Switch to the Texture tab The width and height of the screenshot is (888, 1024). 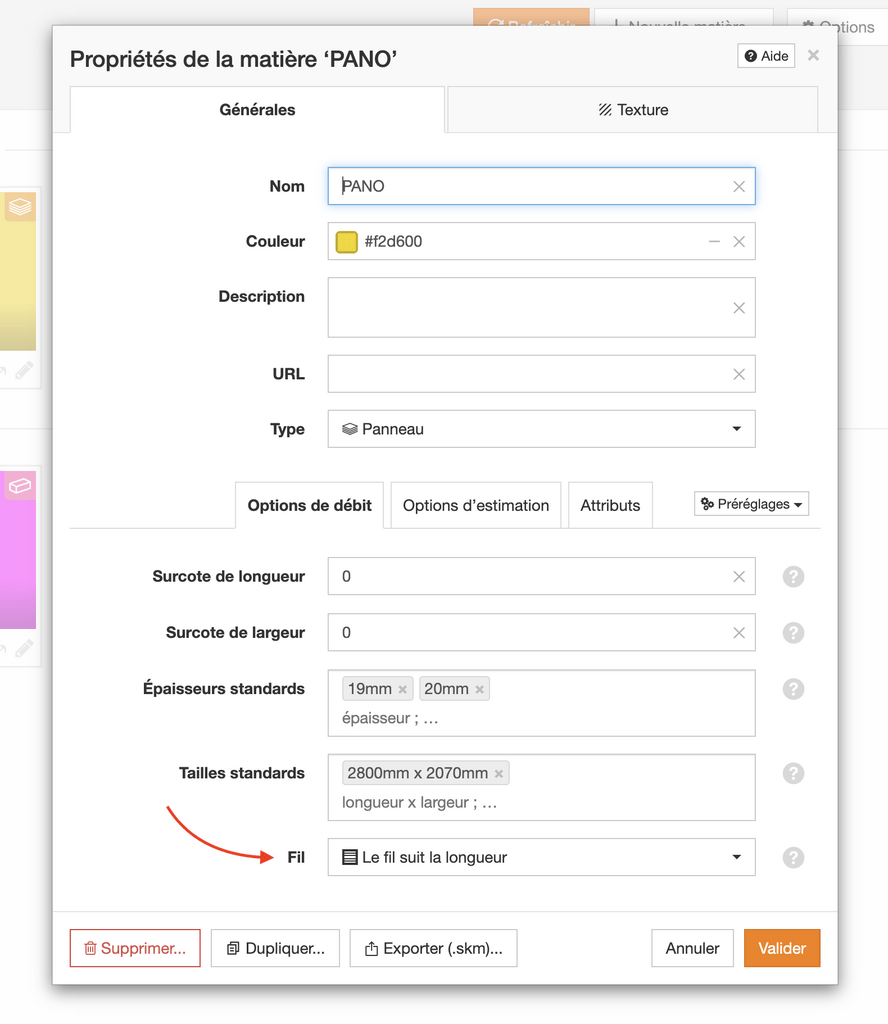632,110
